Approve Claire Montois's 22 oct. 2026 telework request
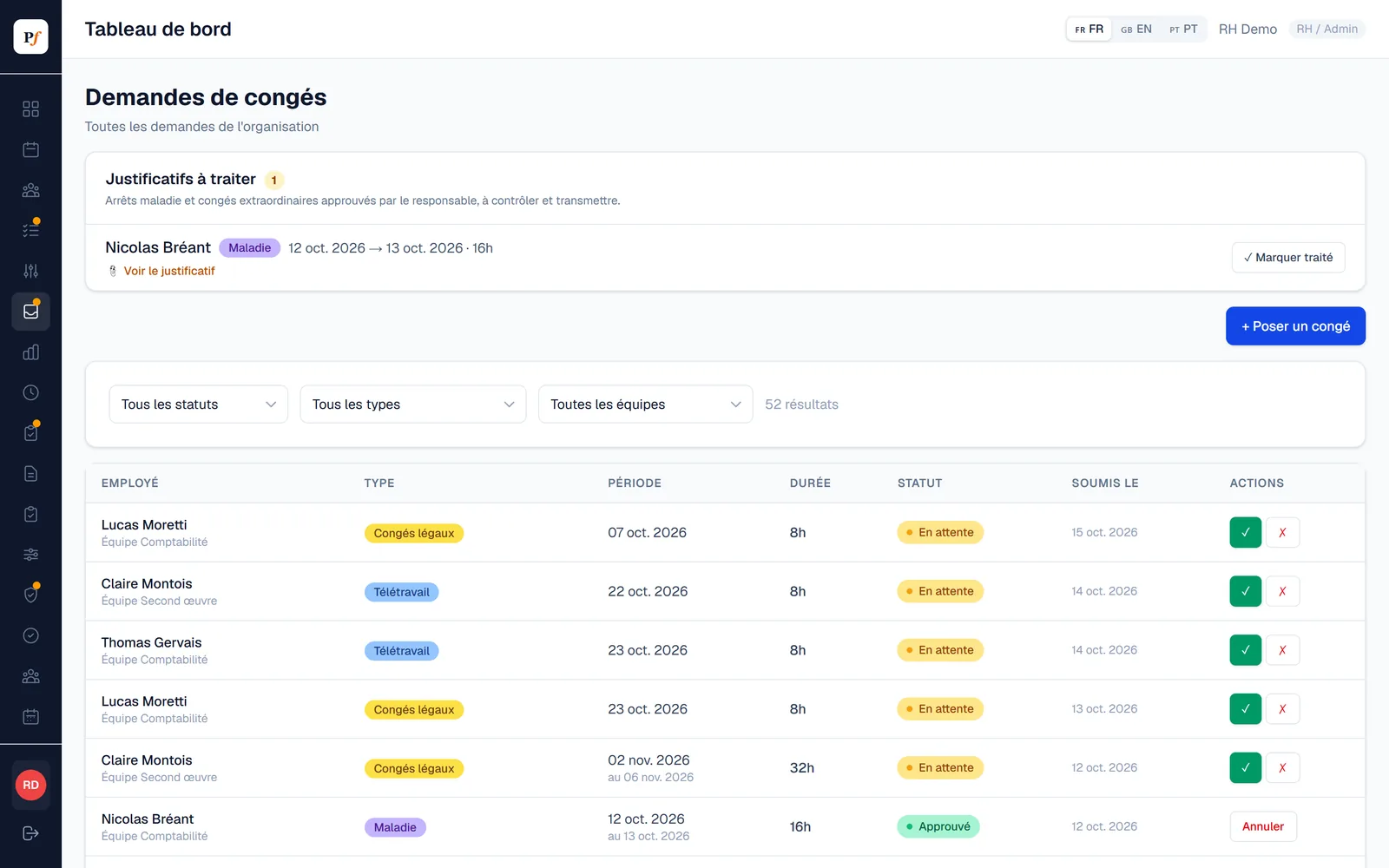This screenshot has height=868, width=1389. (1246, 592)
